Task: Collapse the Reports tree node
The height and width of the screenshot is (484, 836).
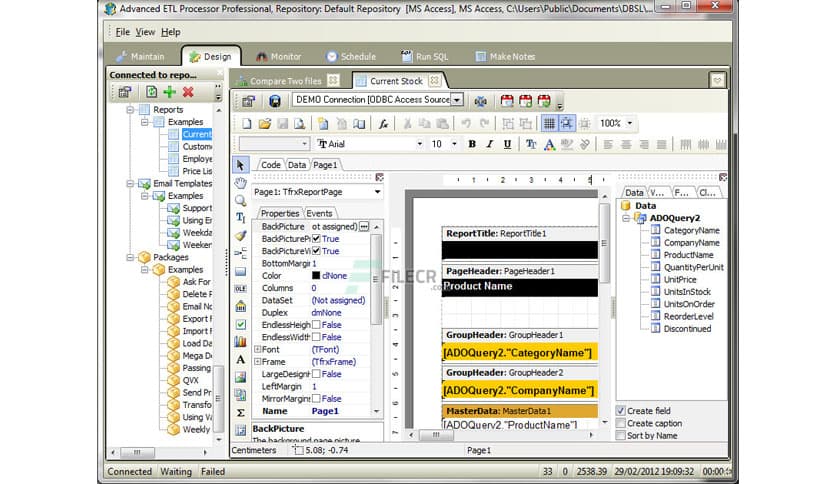Action: 130,110
